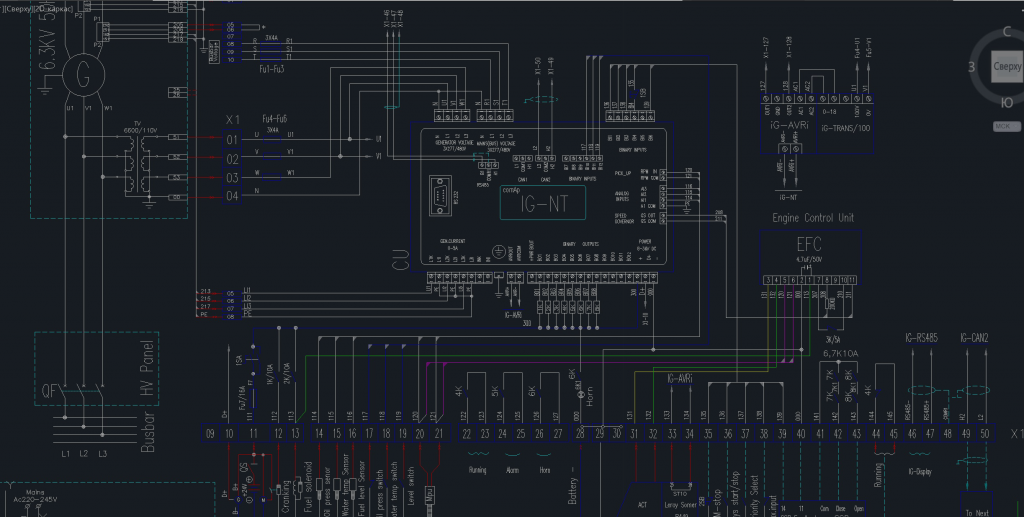The width and height of the screenshot is (1024, 517).
Task: Select the Fu7/16A fuse text
Action: (x=242, y=399)
